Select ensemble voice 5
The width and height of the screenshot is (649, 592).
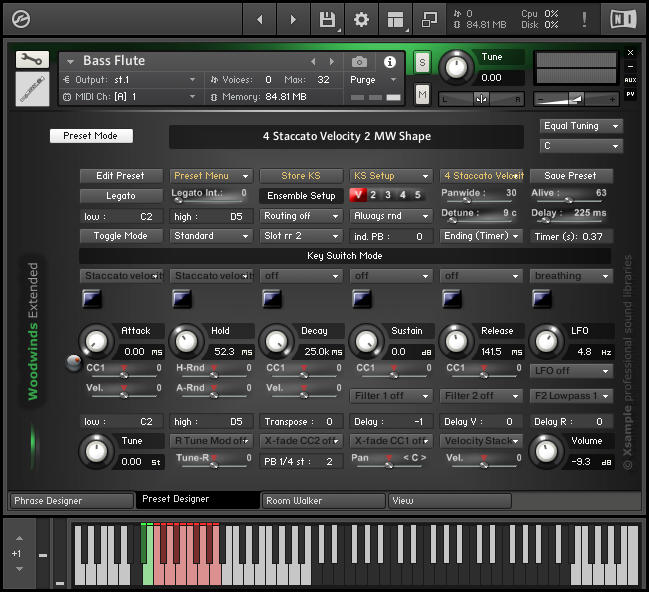(x=418, y=195)
